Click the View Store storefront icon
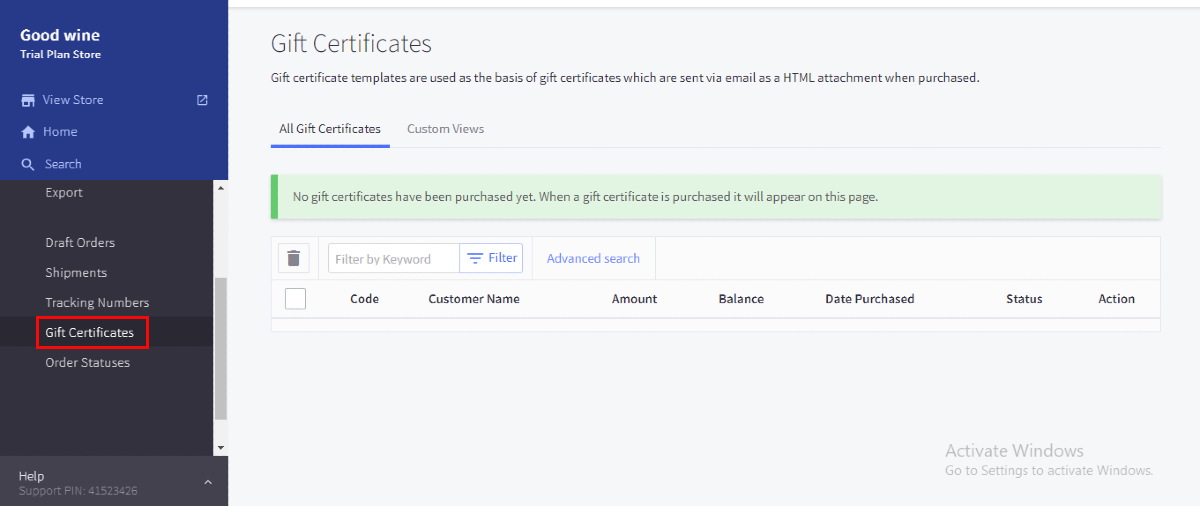Viewport: 1200px width, 506px height. (28, 100)
